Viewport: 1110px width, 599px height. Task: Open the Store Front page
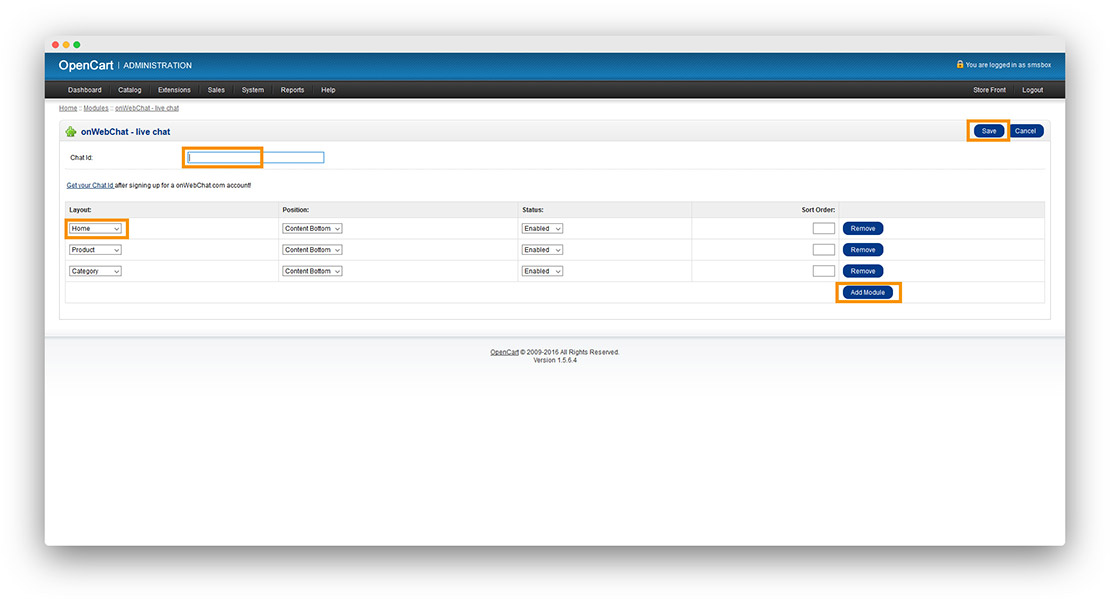[989, 89]
